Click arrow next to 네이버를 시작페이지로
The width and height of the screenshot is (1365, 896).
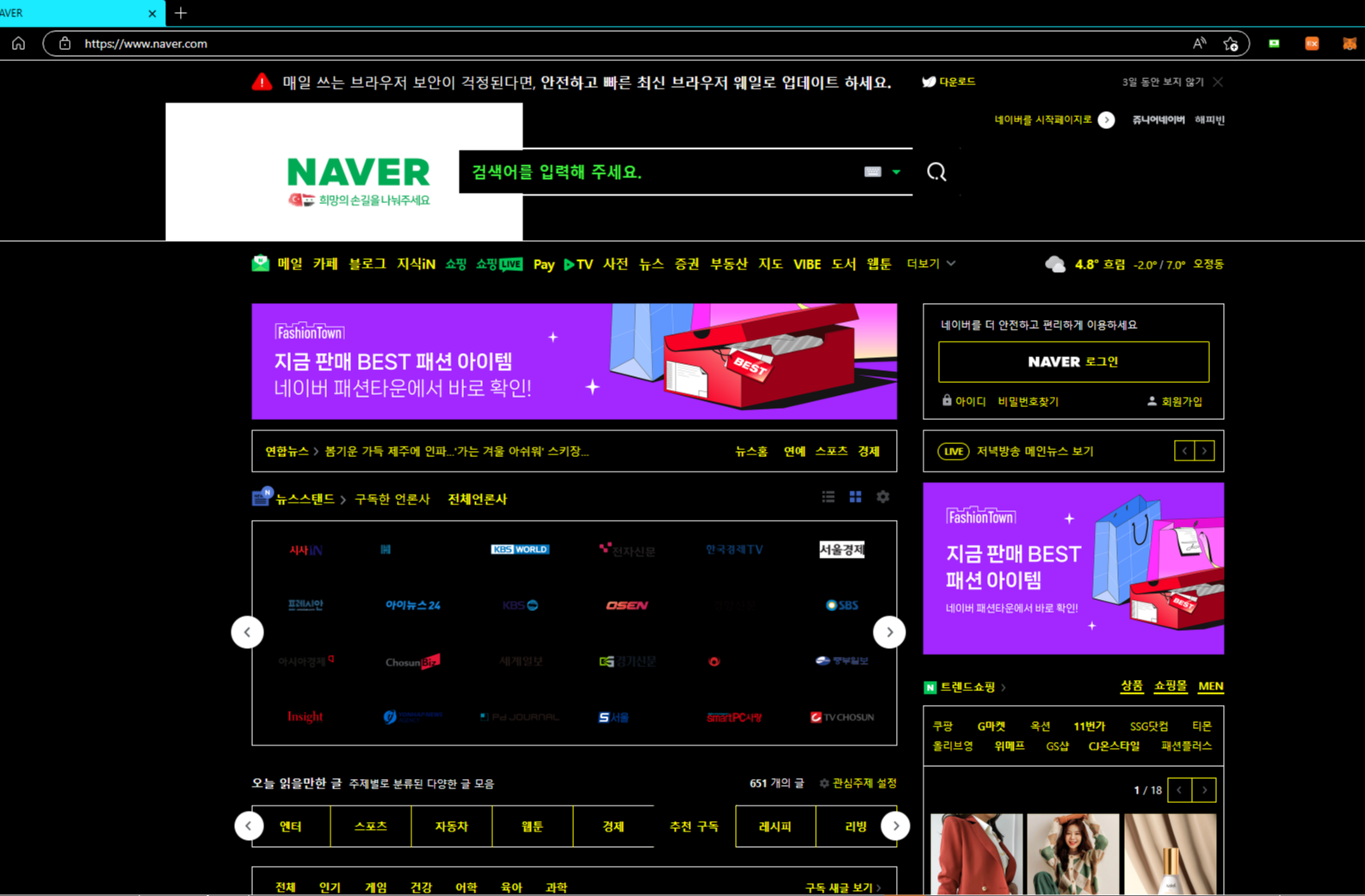[x=1106, y=120]
